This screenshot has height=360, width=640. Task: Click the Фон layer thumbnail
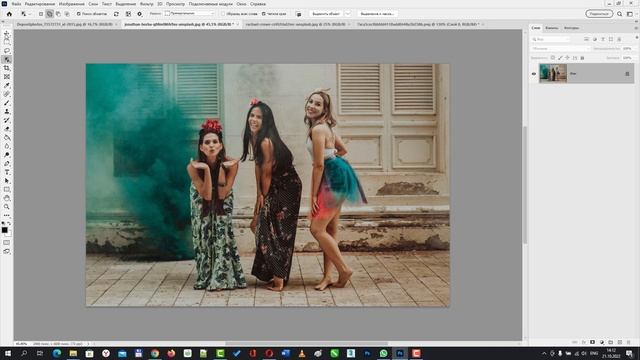pyautogui.click(x=553, y=74)
